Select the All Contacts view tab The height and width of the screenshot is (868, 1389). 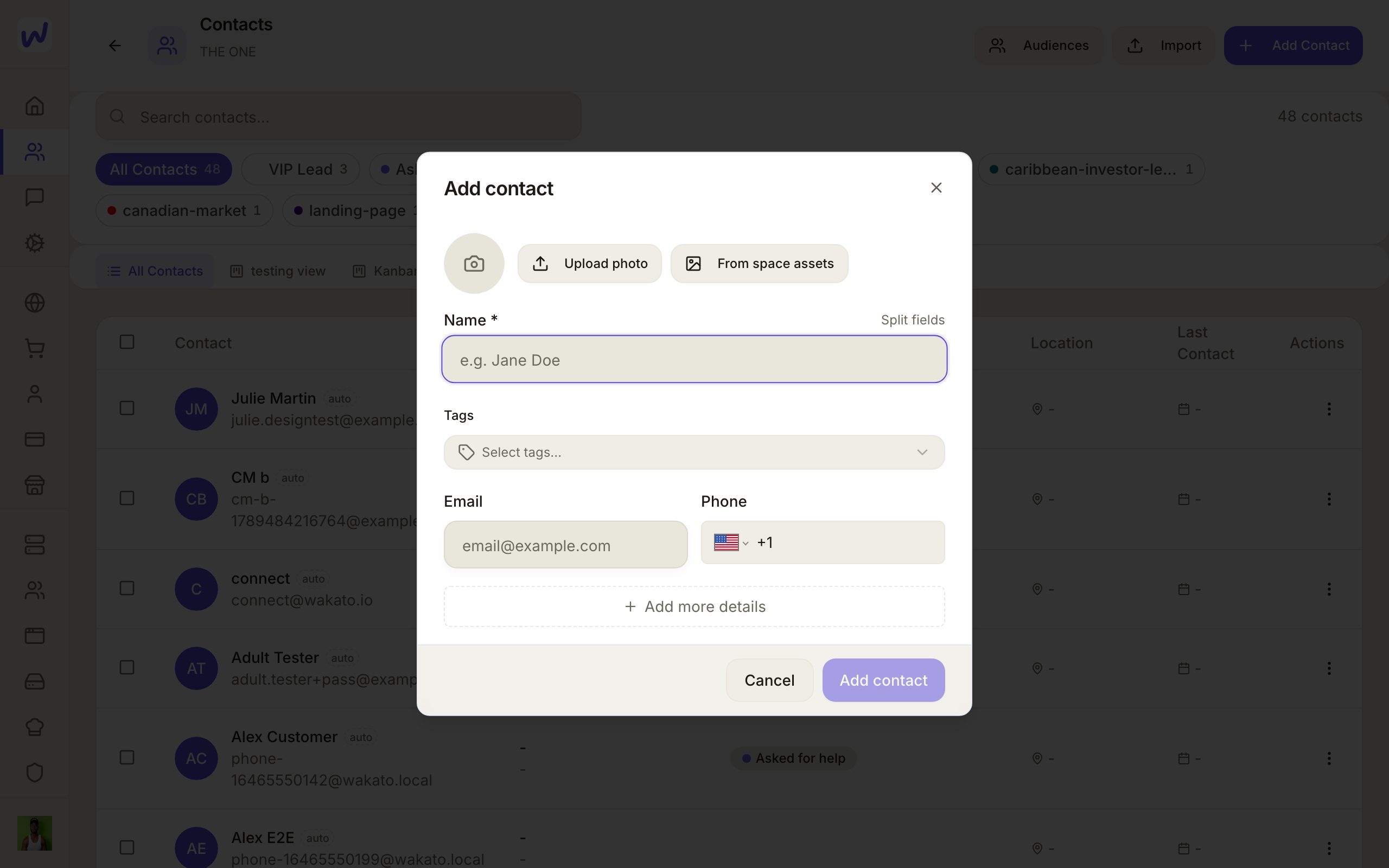155,271
